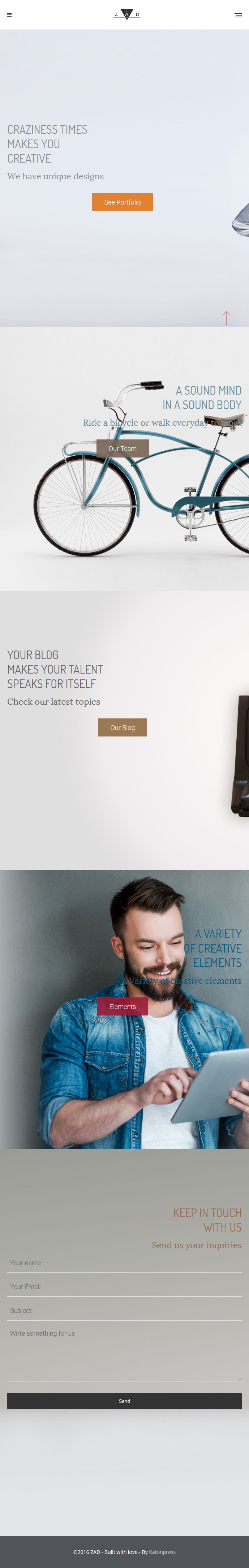Click the dark device image beside blog text
Viewport: 249px width, 1568px height.
tap(240, 755)
